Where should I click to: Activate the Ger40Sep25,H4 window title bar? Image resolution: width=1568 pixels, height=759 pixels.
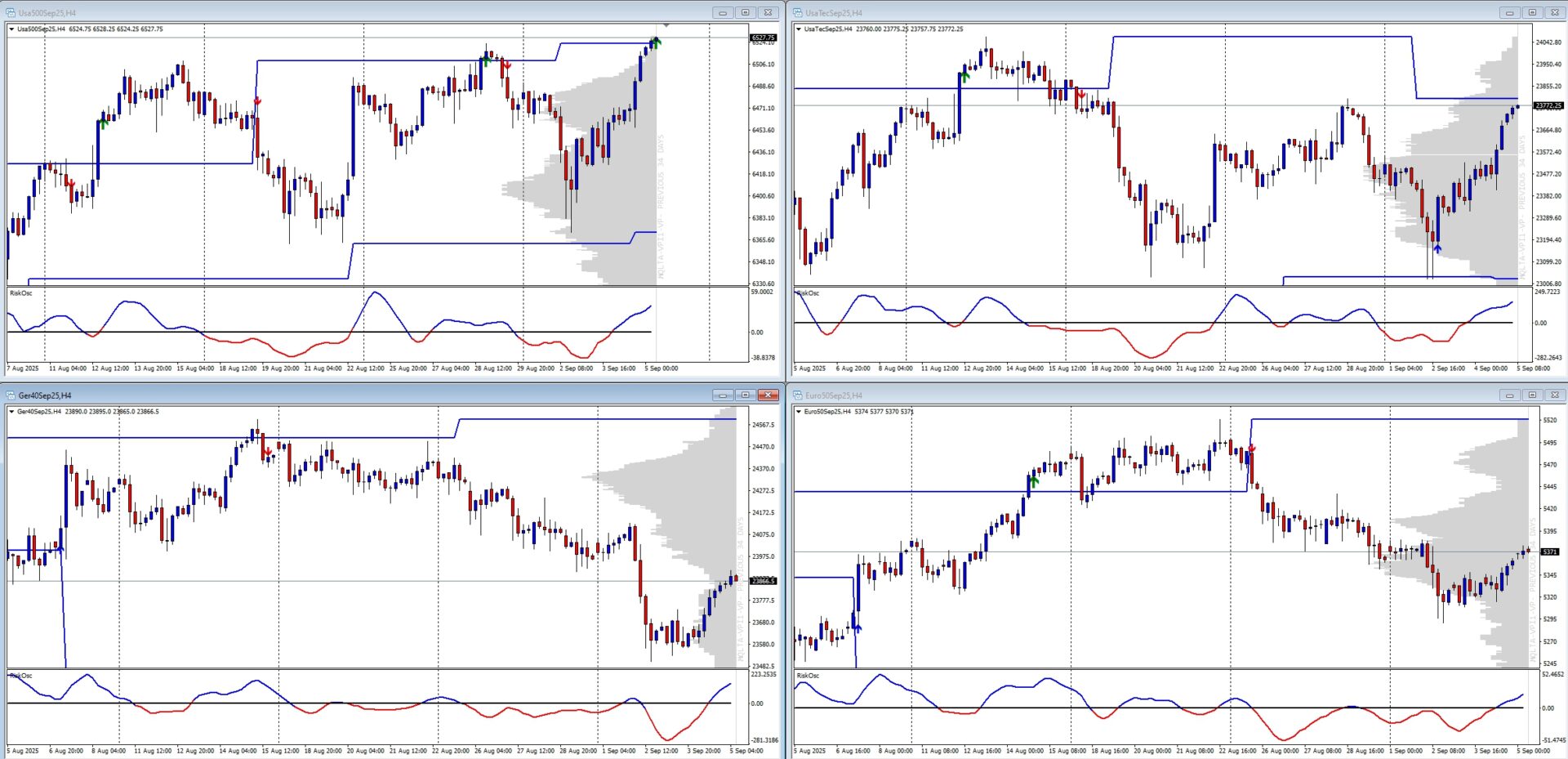coord(327,395)
